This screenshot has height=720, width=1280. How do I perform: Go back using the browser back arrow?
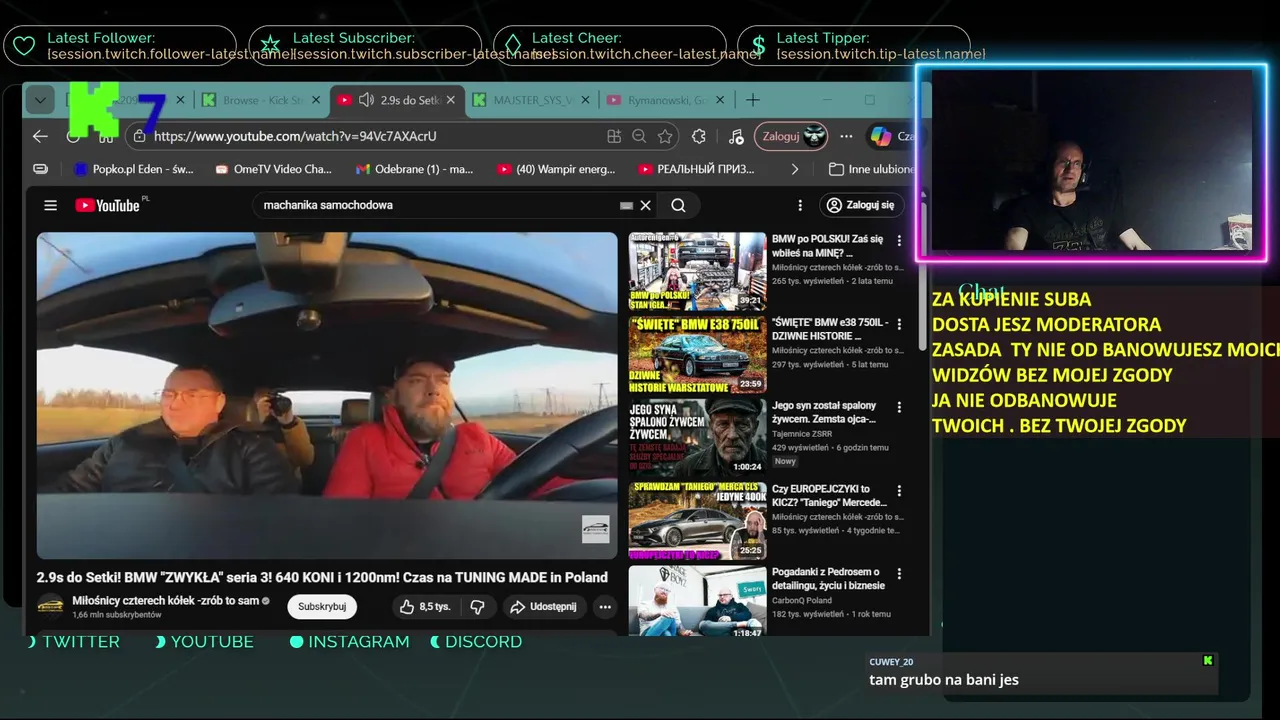[40, 136]
